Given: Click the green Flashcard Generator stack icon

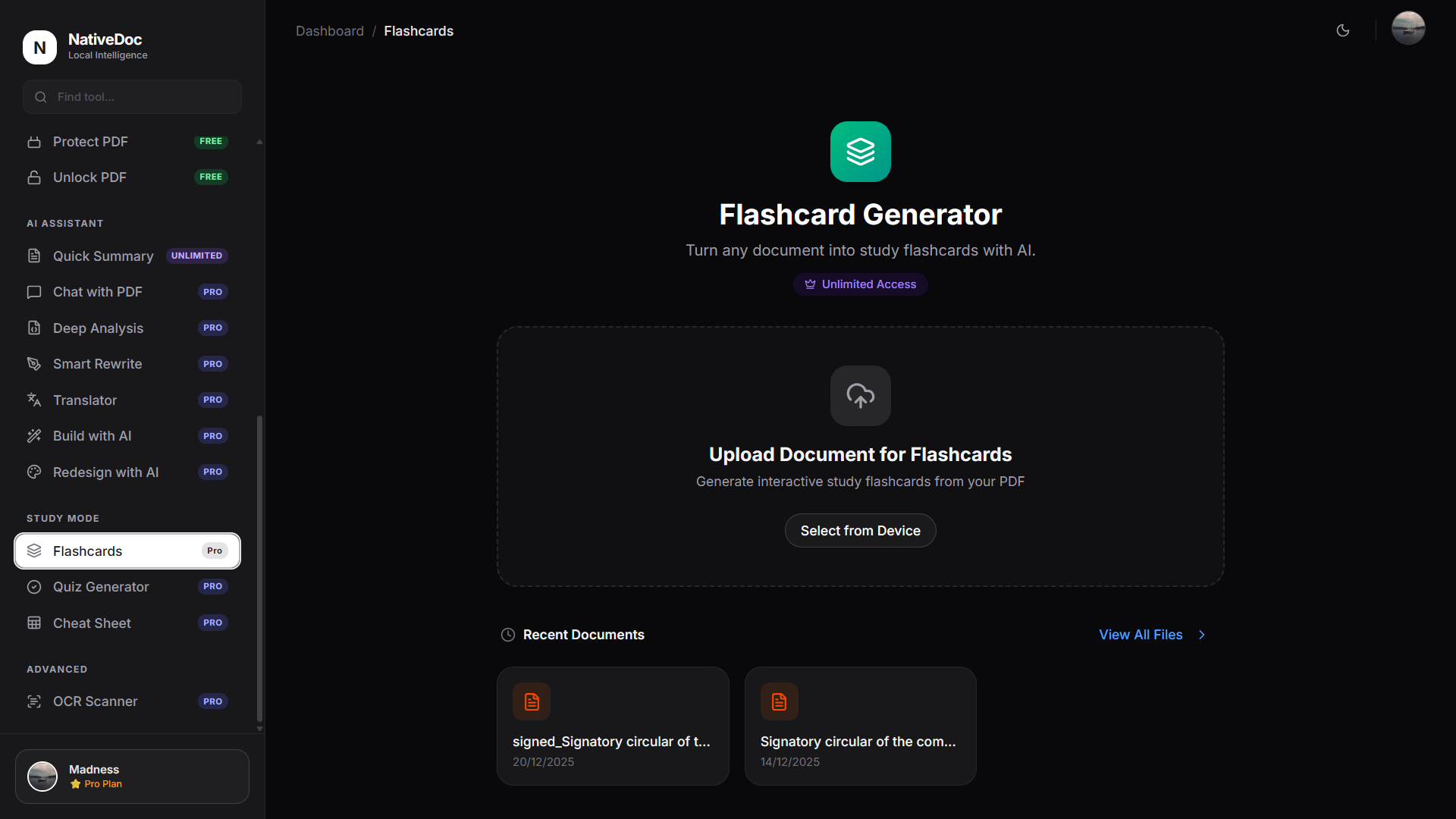Looking at the screenshot, I should pyautogui.click(x=860, y=151).
